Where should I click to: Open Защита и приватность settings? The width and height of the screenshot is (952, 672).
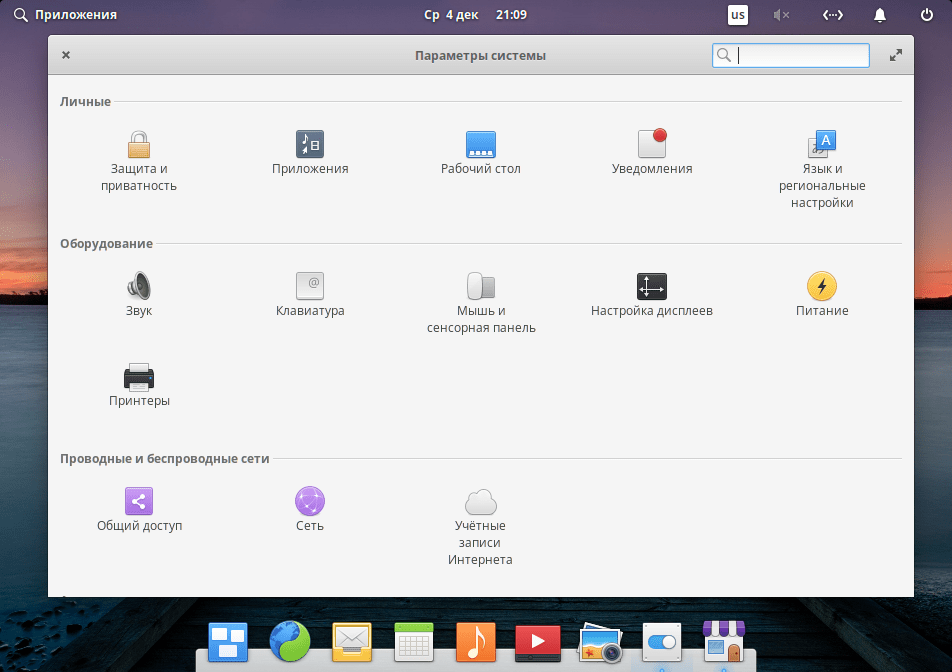click(139, 146)
